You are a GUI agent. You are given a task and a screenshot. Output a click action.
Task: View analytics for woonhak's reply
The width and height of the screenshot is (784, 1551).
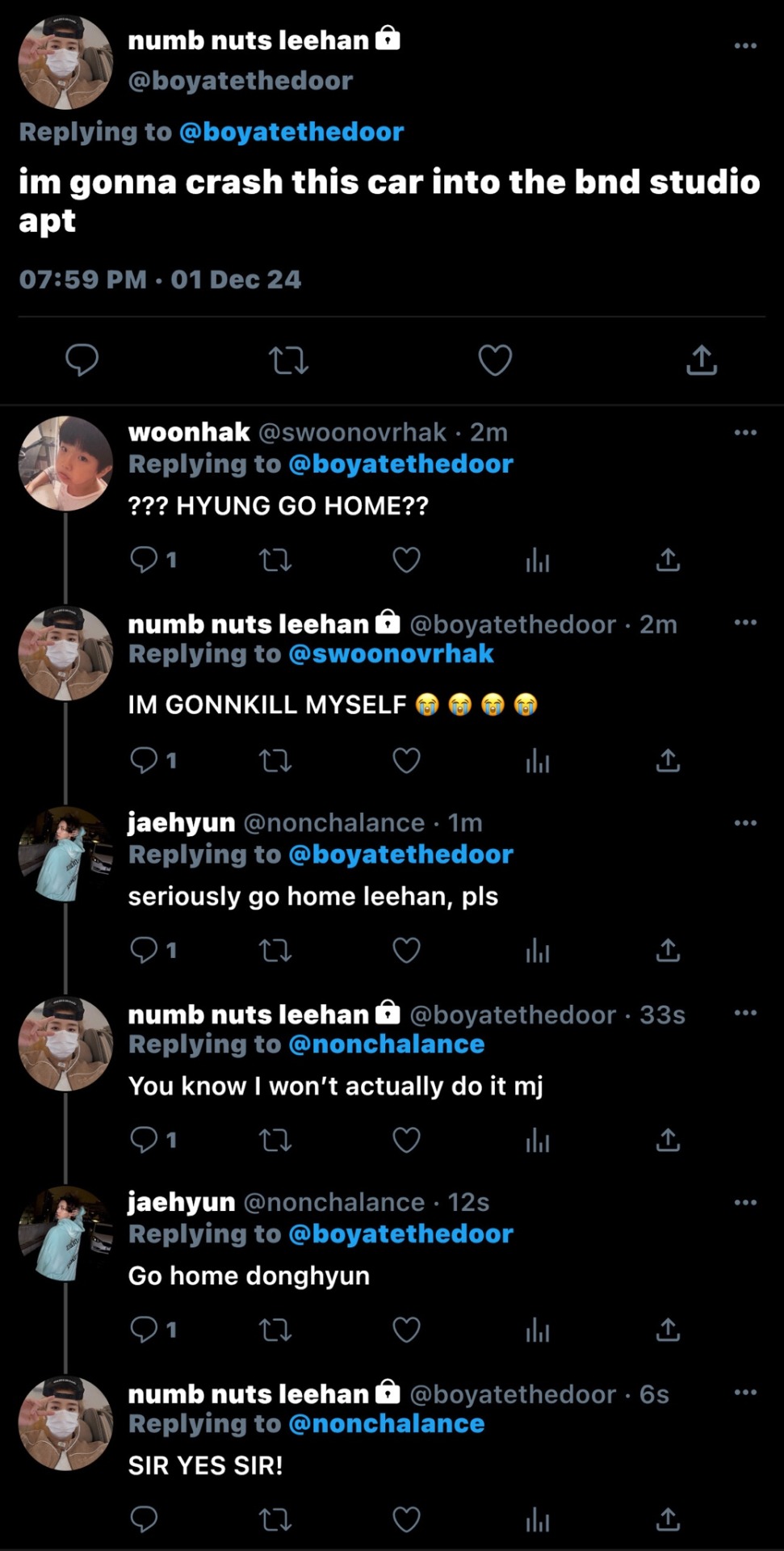click(x=537, y=560)
